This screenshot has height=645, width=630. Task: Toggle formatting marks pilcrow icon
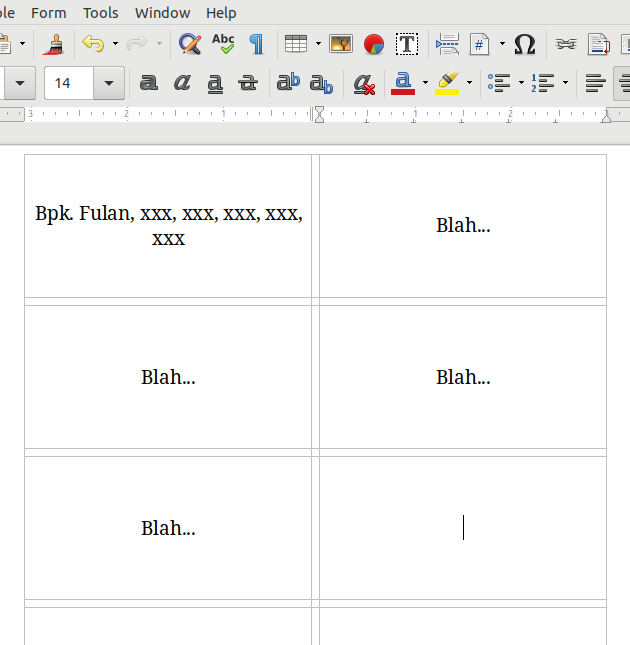257,44
